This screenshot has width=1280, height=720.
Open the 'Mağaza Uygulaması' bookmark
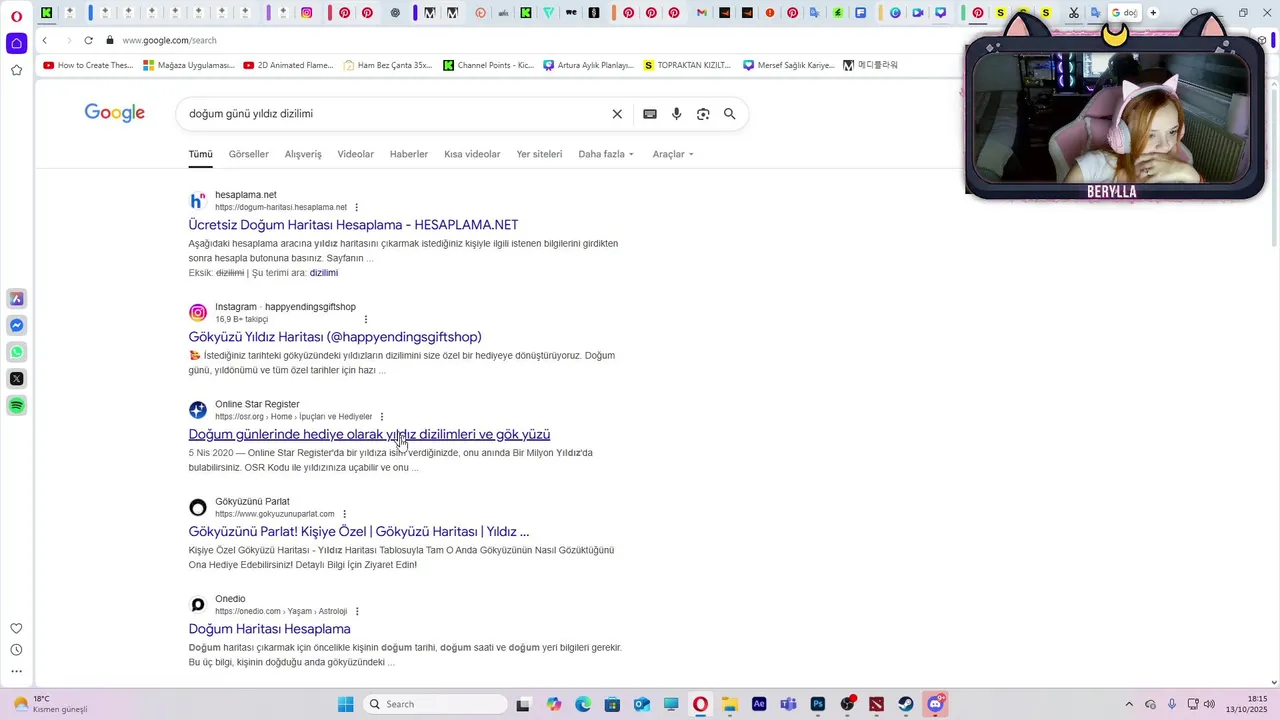click(x=188, y=65)
